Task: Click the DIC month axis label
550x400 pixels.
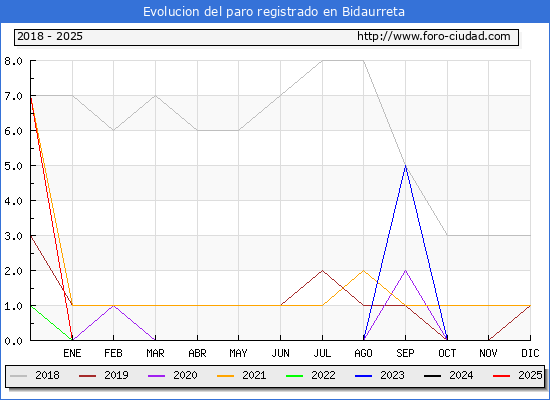Action: [x=530, y=353]
